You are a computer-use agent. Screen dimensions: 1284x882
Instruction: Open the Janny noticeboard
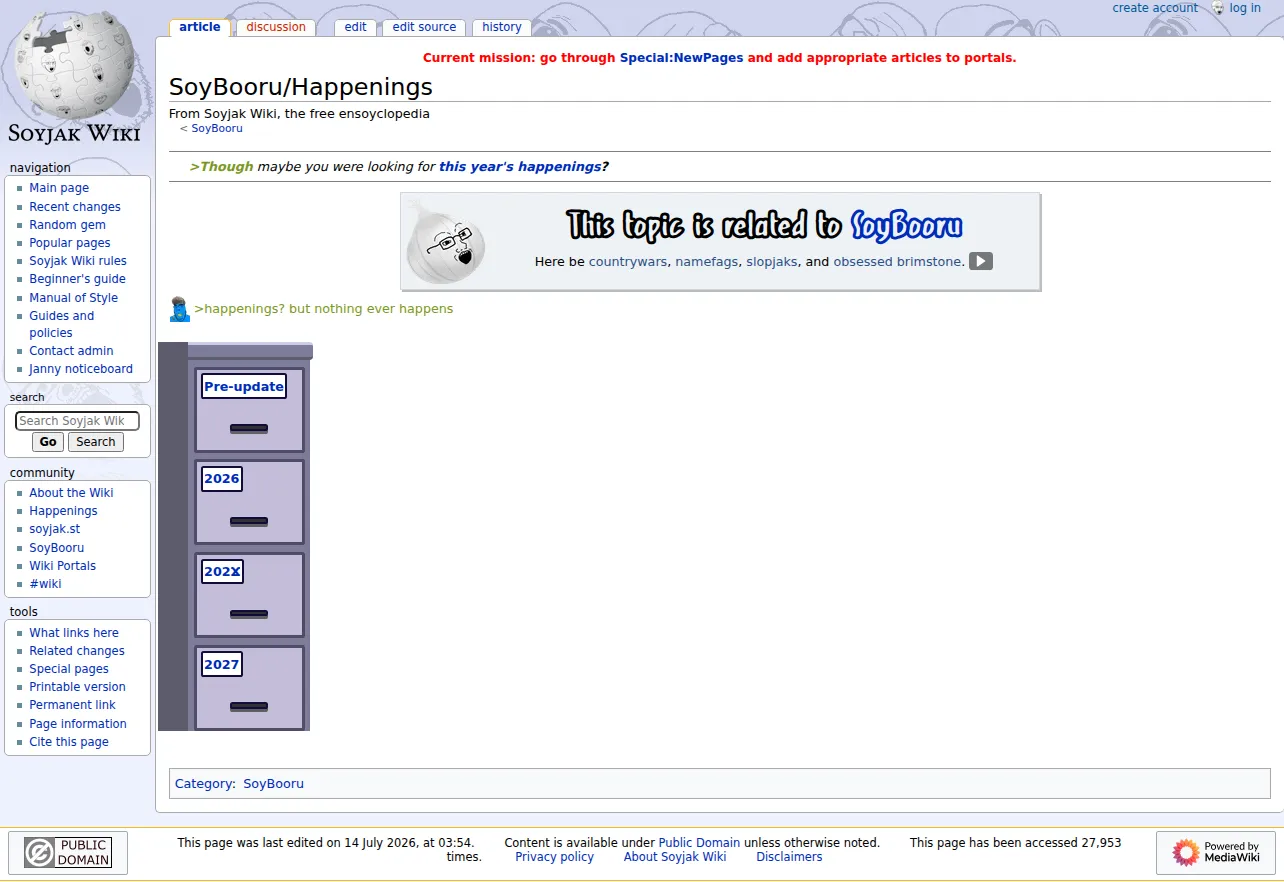pyautogui.click(x=81, y=369)
